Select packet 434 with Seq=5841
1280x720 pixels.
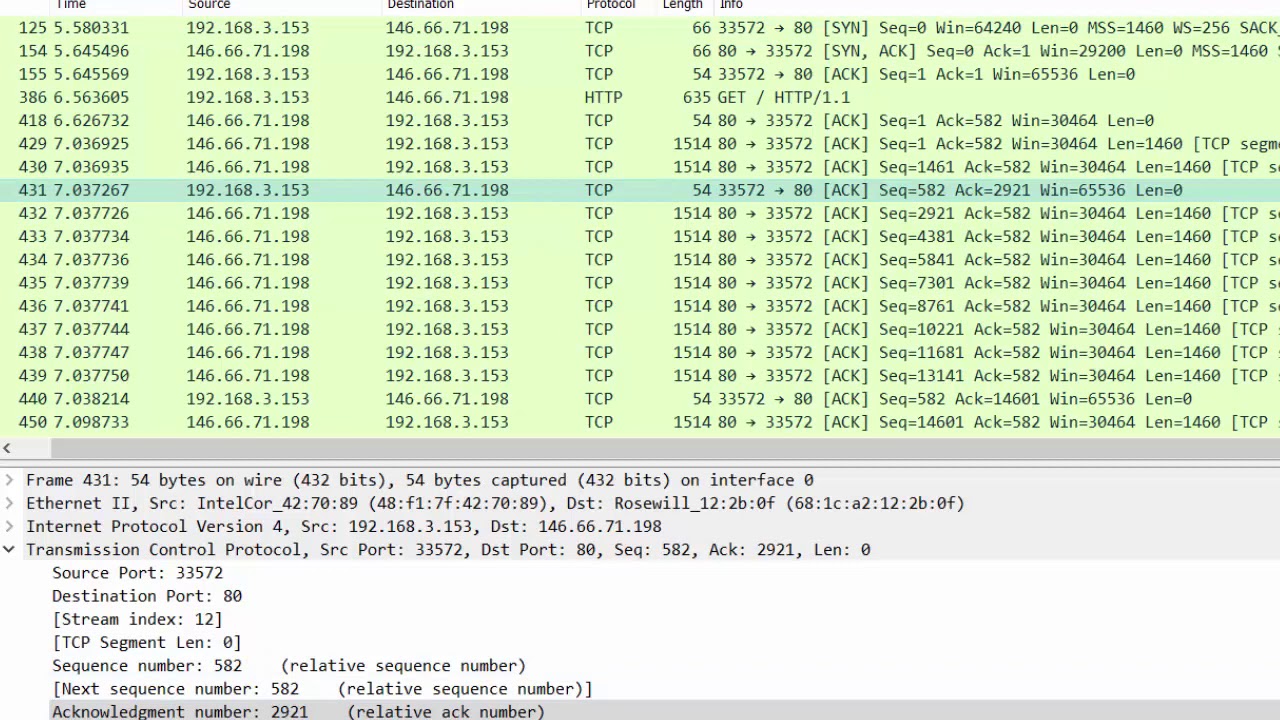(640, 259)
